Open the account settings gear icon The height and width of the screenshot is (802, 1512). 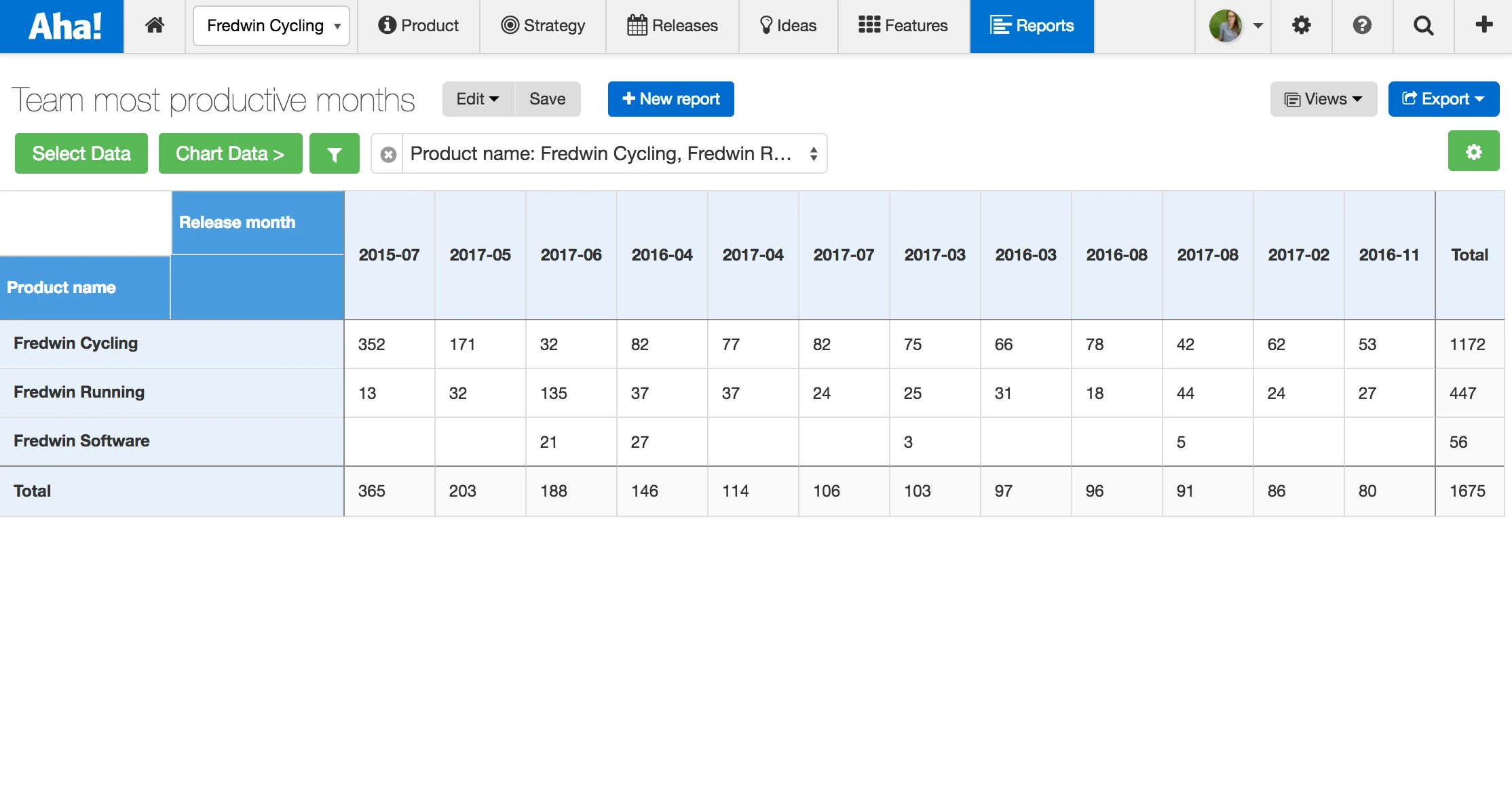1301,26
